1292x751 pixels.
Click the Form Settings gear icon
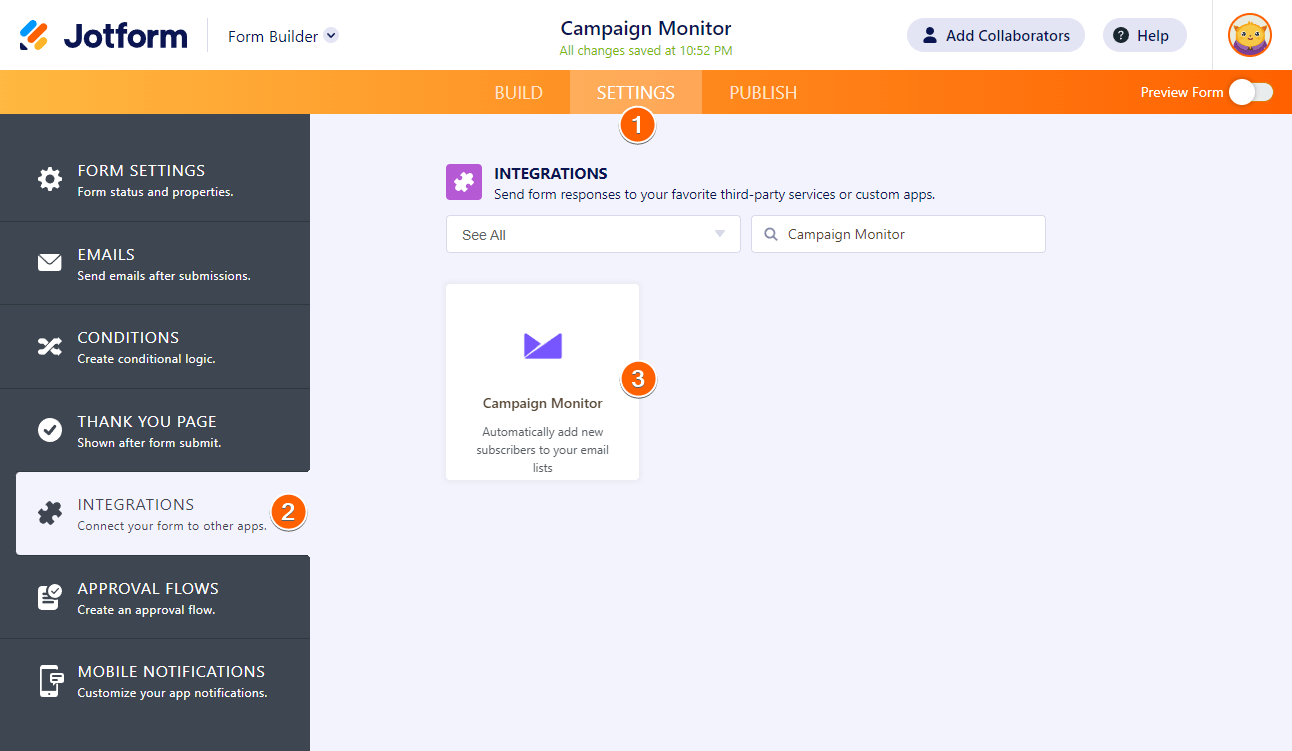coord(49,180)
